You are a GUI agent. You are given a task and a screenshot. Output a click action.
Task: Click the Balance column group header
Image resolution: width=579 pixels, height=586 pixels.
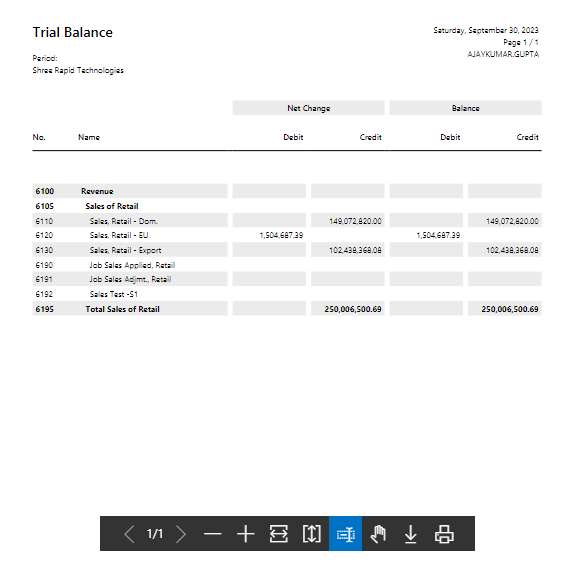(465, 108)
